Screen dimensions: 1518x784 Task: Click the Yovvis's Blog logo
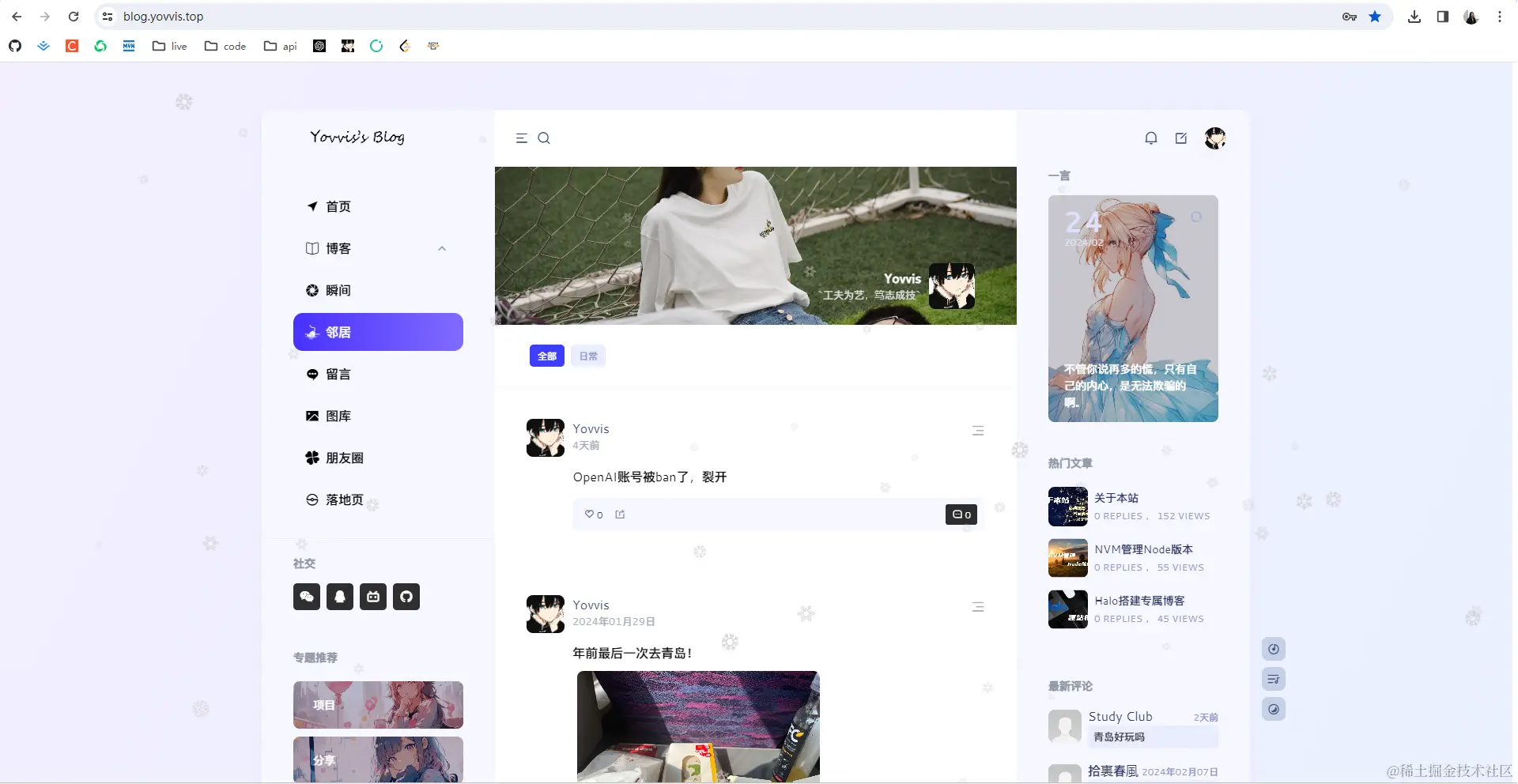[x=357, y=137]
